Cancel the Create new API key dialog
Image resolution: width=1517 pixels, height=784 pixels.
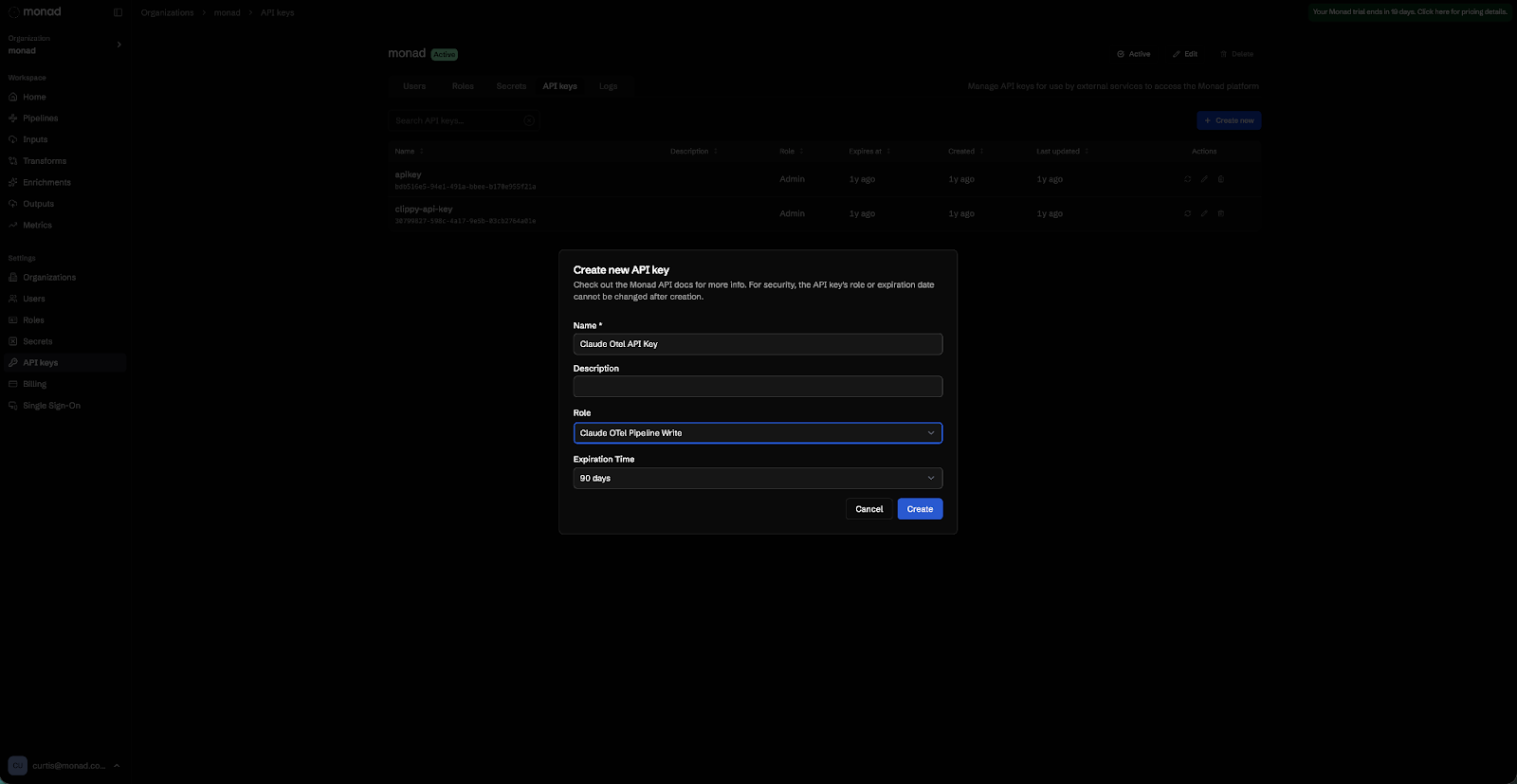click(x=868, y=509)
